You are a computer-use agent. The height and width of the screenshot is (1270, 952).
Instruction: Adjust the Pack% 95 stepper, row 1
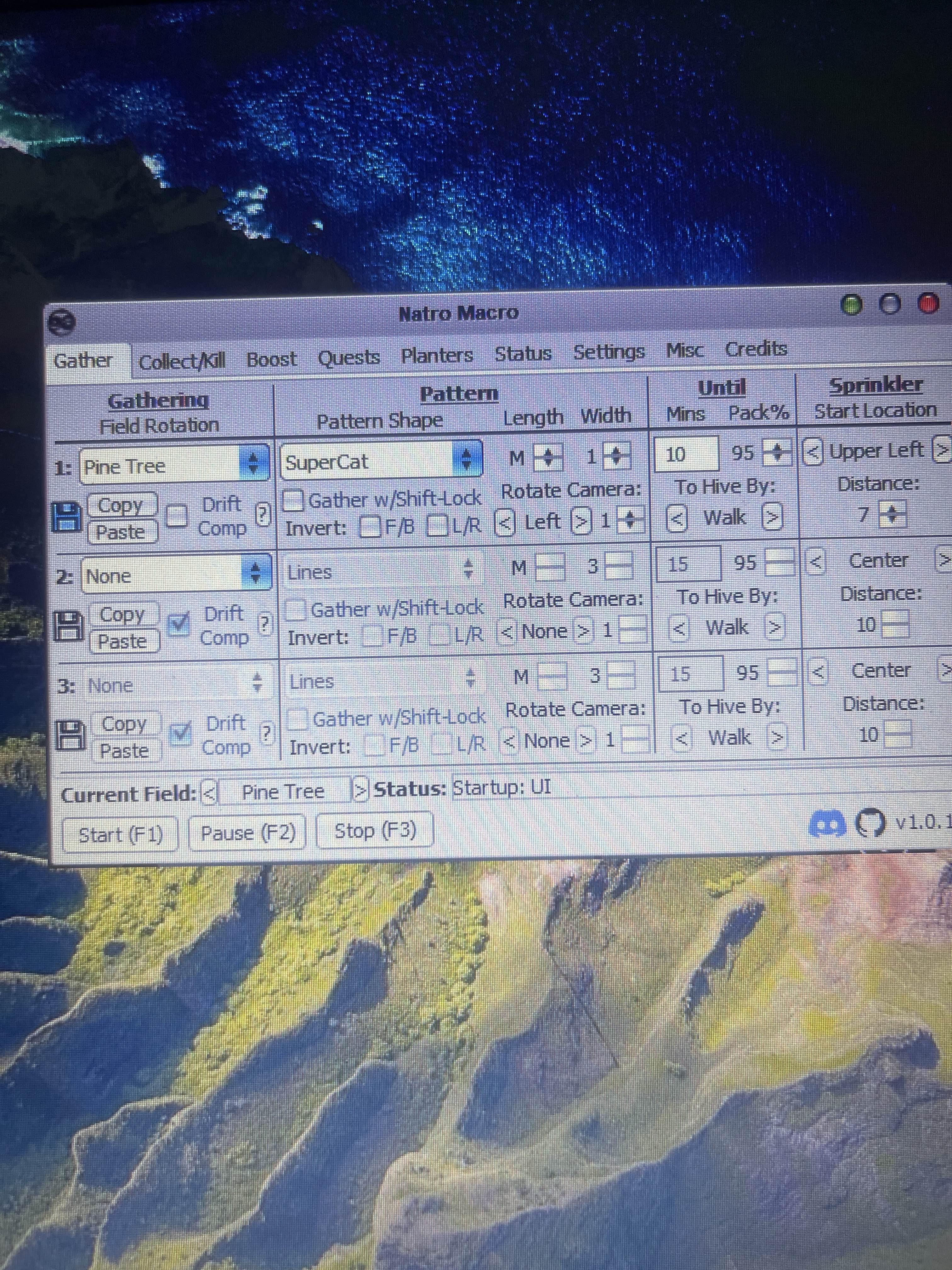pyautogui.click(x=778, y=452)
